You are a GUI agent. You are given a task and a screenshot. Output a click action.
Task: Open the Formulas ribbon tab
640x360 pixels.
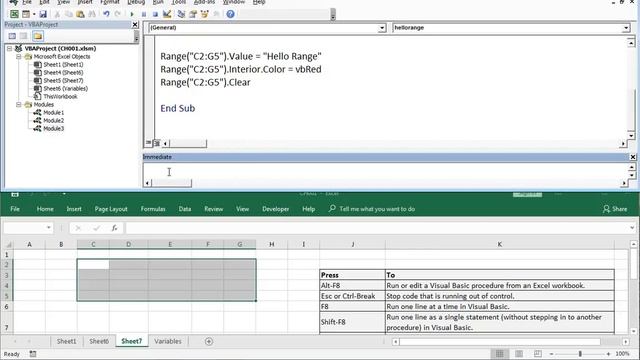[x=153, y=209]
